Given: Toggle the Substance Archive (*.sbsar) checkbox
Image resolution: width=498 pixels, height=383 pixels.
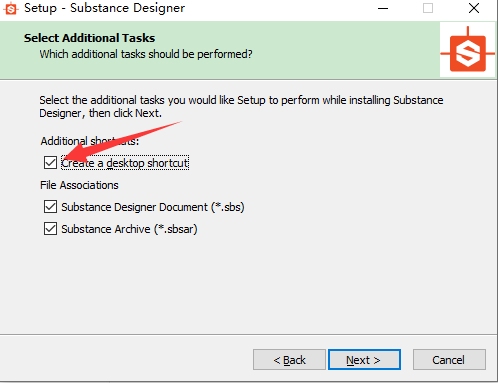Looking at the screenshot, I should pos(50,229).
